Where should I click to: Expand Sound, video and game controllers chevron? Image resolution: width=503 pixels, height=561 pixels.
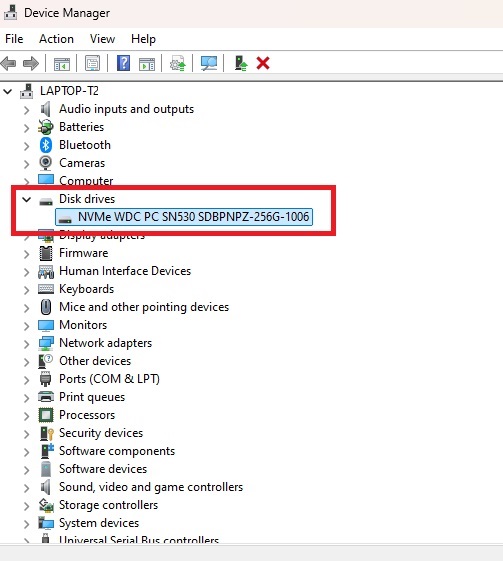26,488
